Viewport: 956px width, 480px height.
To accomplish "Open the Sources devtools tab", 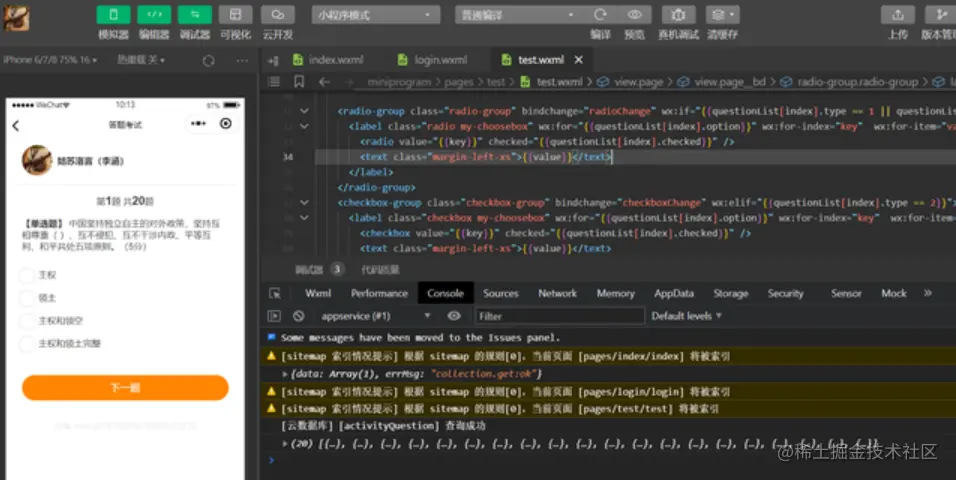I will pyautogui.click(x=501, y=293).
